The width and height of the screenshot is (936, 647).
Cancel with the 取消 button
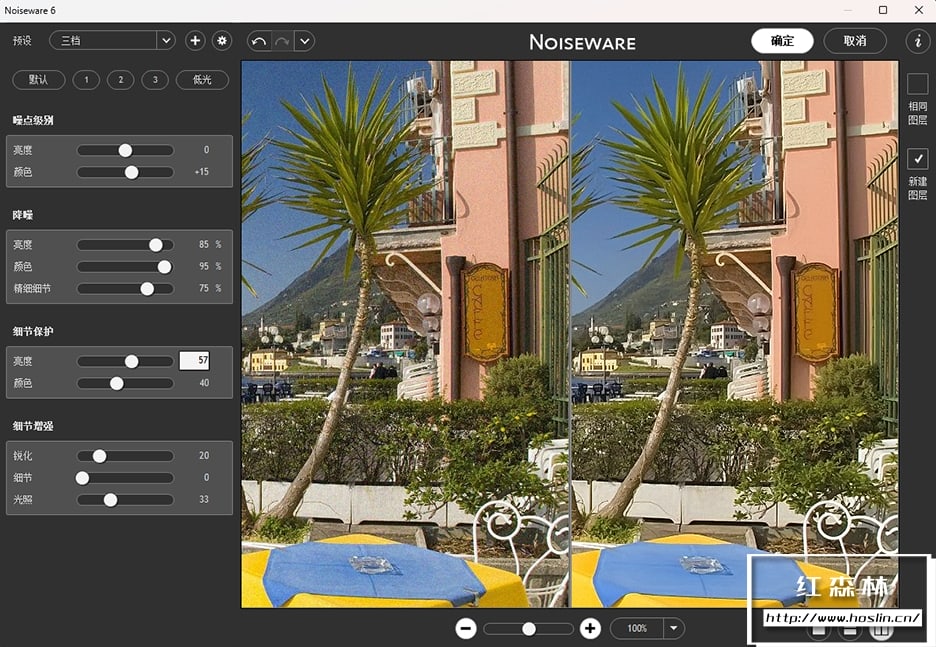pos(855,41)
